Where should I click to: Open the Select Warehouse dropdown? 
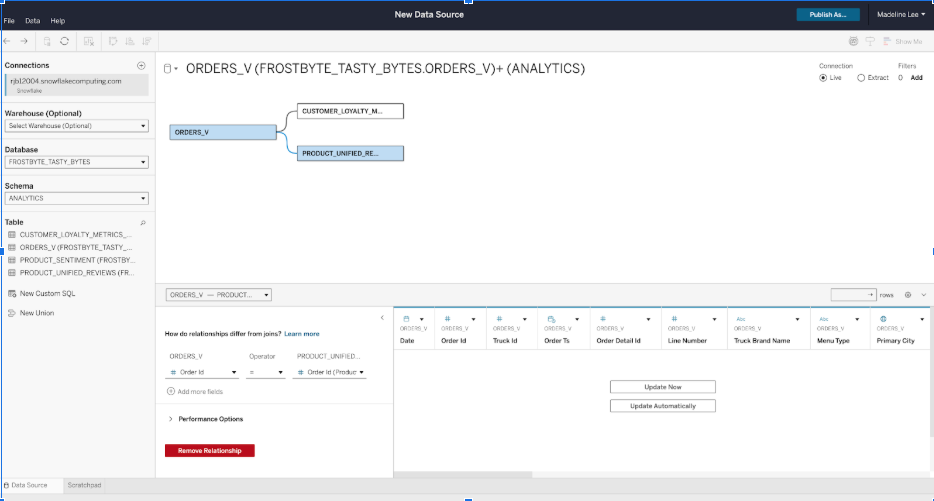point(76,126)
